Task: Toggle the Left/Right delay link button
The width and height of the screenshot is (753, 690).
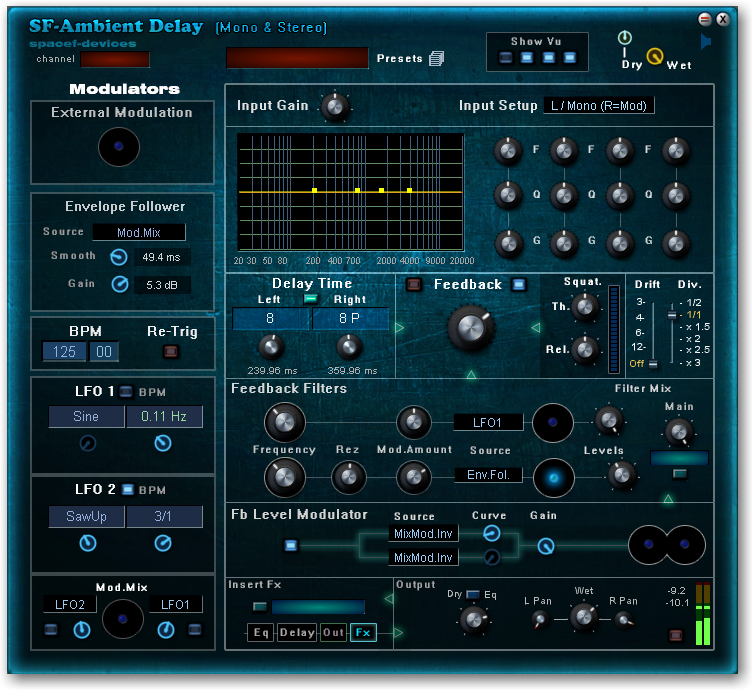Action: click(x=311, y=299)
